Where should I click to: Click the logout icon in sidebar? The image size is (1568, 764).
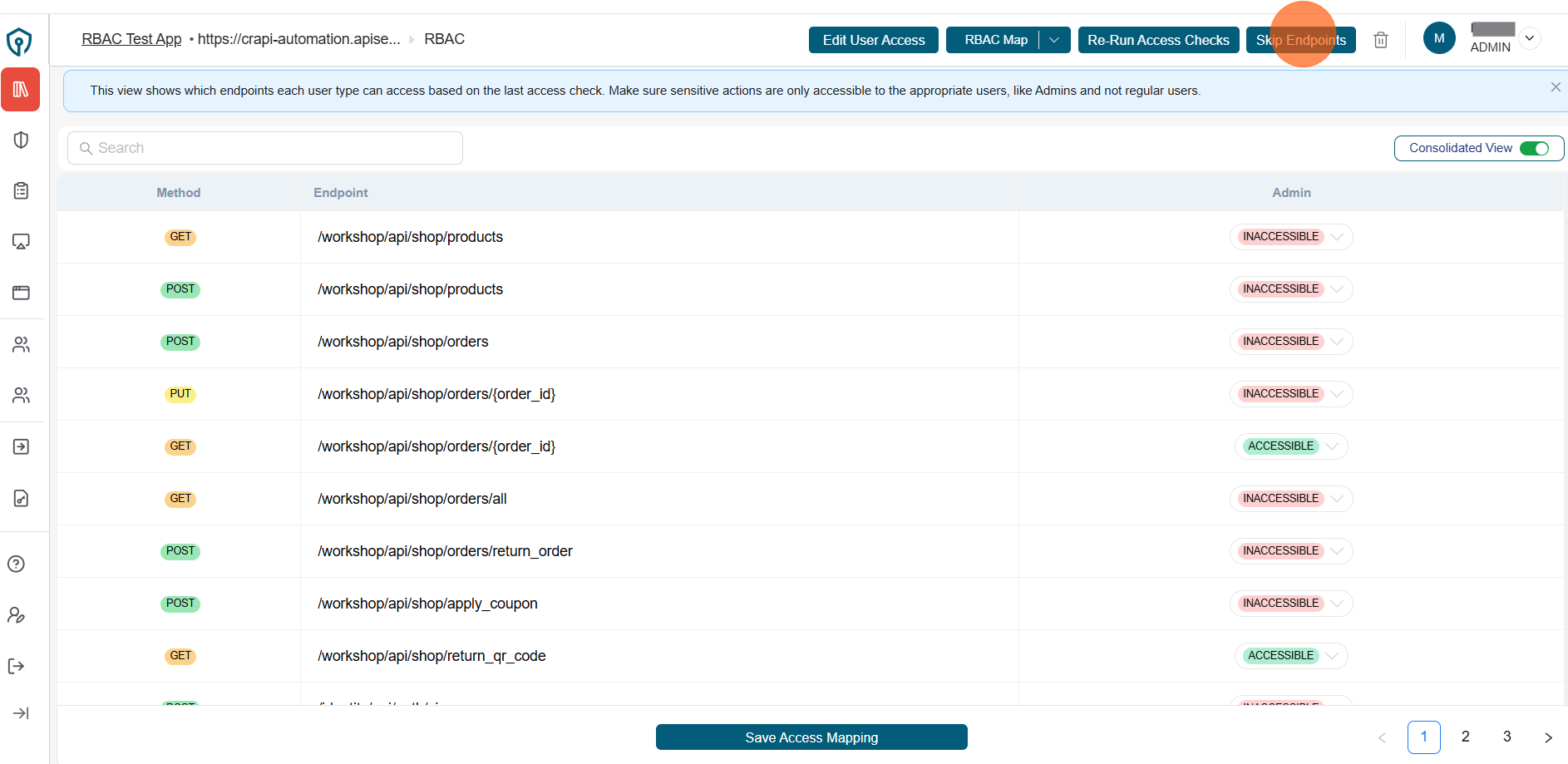click(16, 666)
